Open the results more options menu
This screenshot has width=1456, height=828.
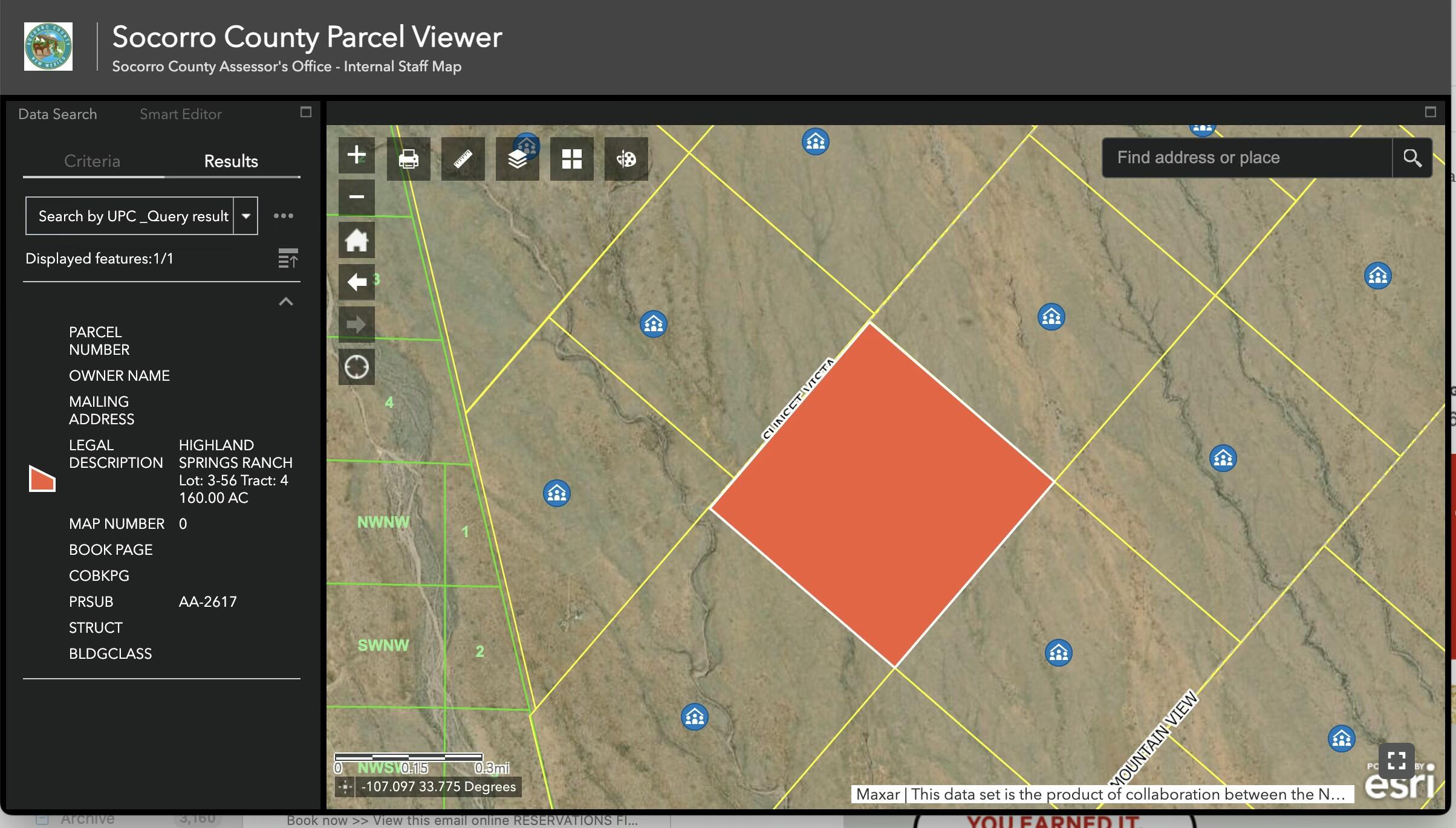tap(284, 216)
